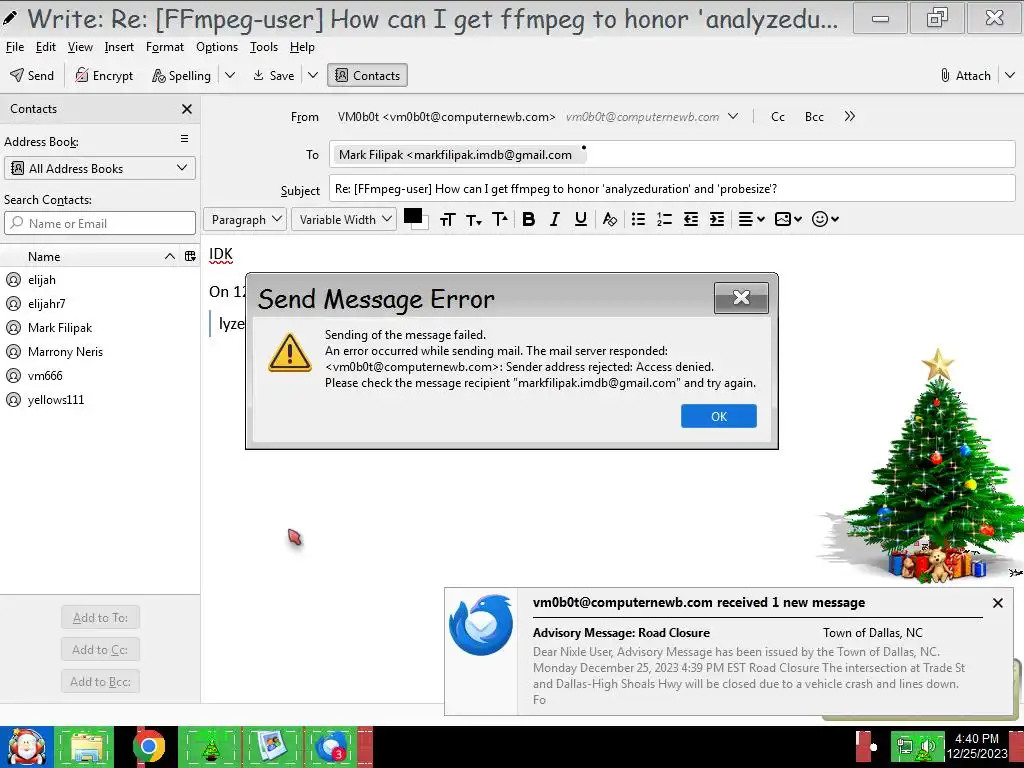The width and height of the screenshot is (1024, 768).
Task: Open the column picker icon in contacts list
Action: pos(190,257)
